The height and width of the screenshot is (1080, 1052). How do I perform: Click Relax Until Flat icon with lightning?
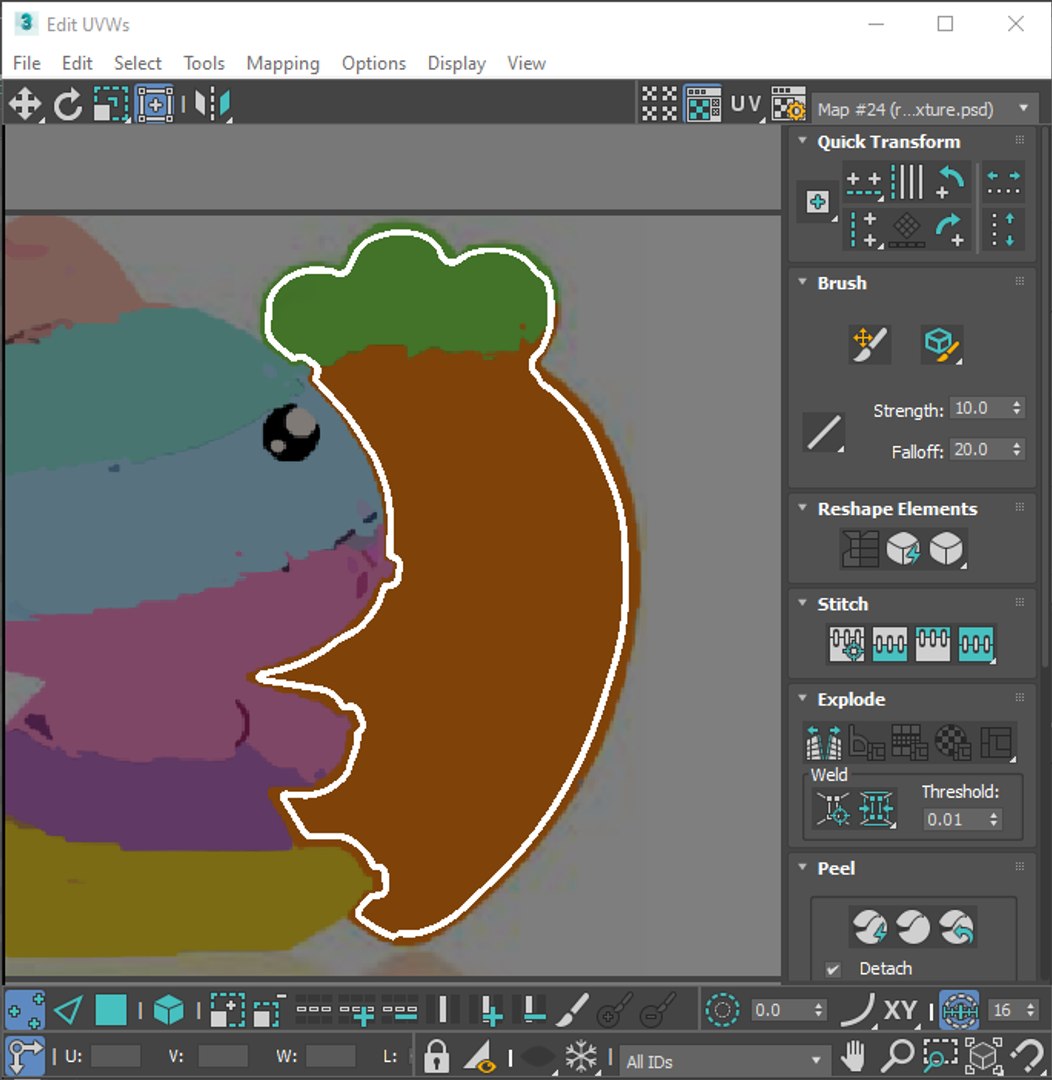click(x=903, y=549)
